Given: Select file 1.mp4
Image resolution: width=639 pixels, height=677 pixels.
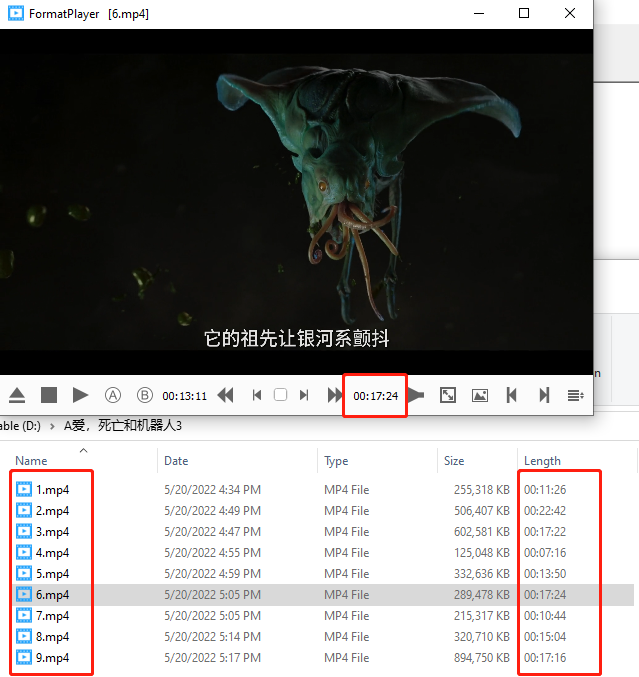Looking at the screenshot, I should pos(52,490).
